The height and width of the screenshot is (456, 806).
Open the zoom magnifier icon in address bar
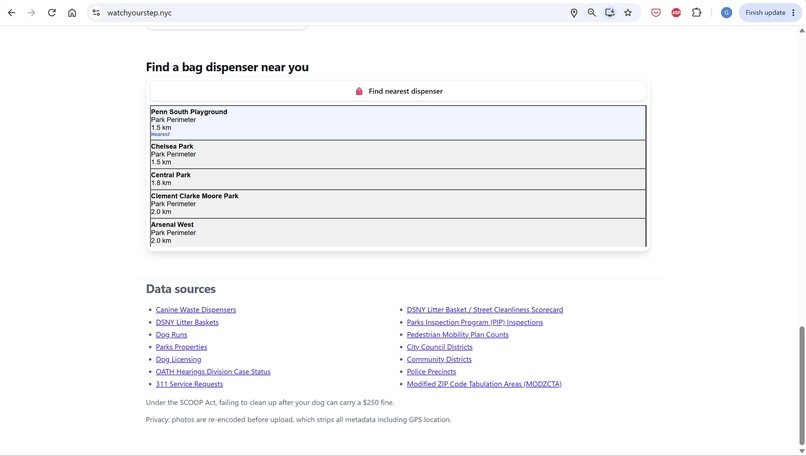tap(592, 13)
